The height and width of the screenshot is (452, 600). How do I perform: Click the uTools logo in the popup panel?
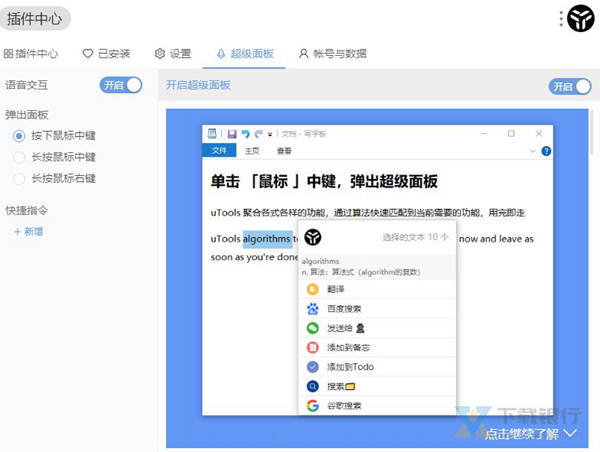click(313, 237)
